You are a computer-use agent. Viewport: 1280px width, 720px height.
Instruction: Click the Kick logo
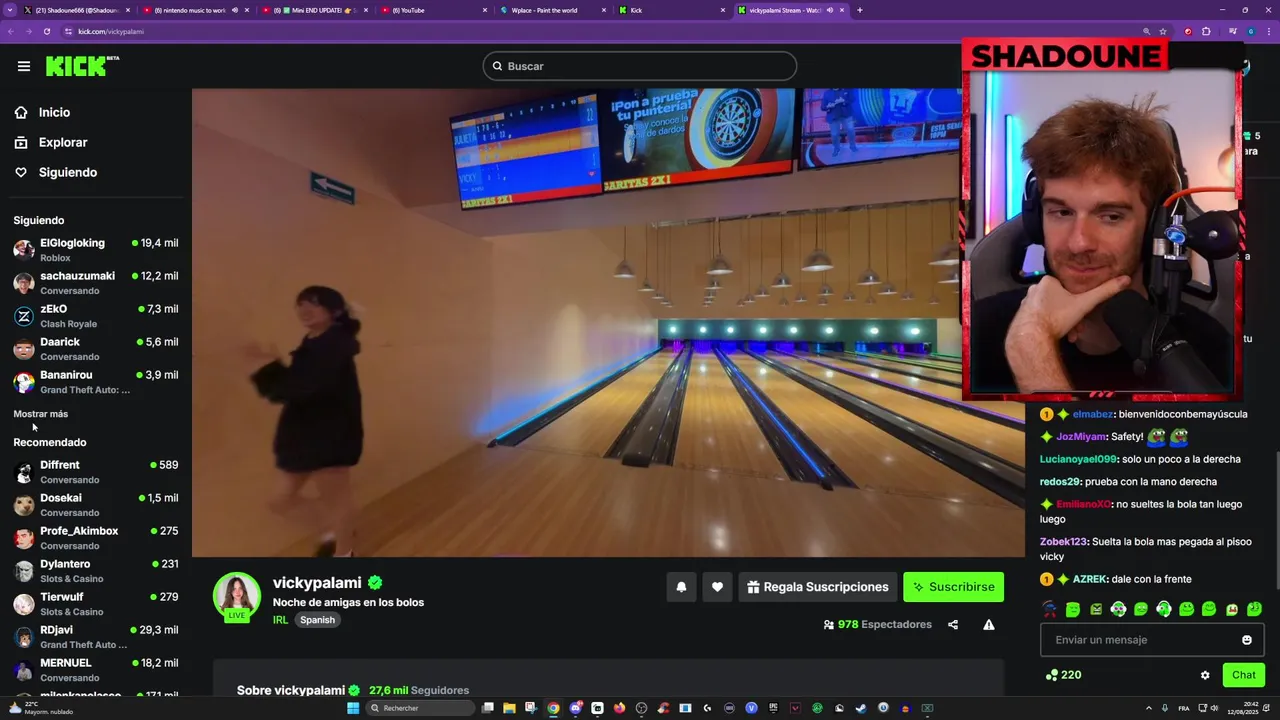82,66
